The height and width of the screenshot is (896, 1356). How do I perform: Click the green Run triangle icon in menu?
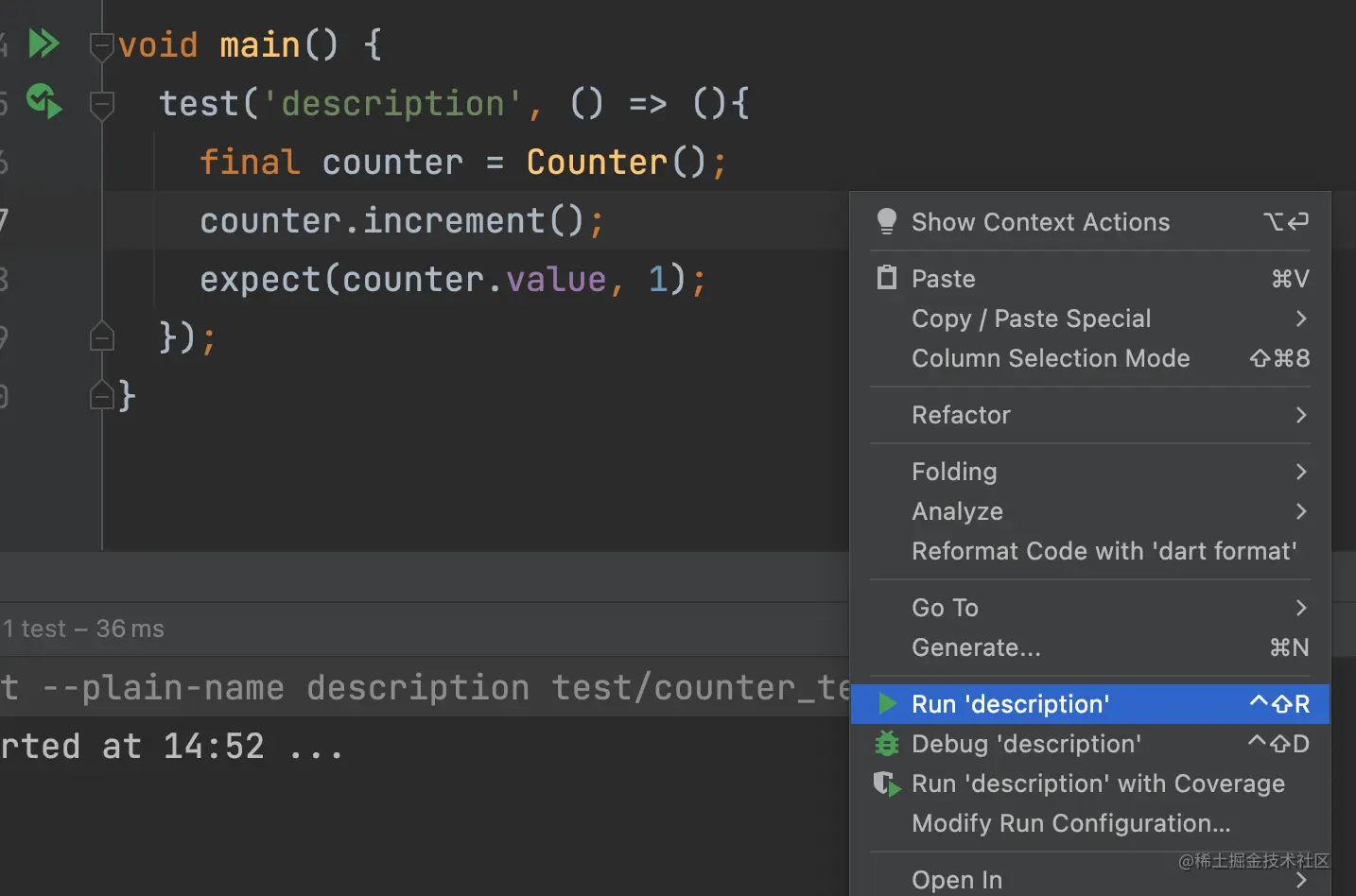(x=888, y=704)
